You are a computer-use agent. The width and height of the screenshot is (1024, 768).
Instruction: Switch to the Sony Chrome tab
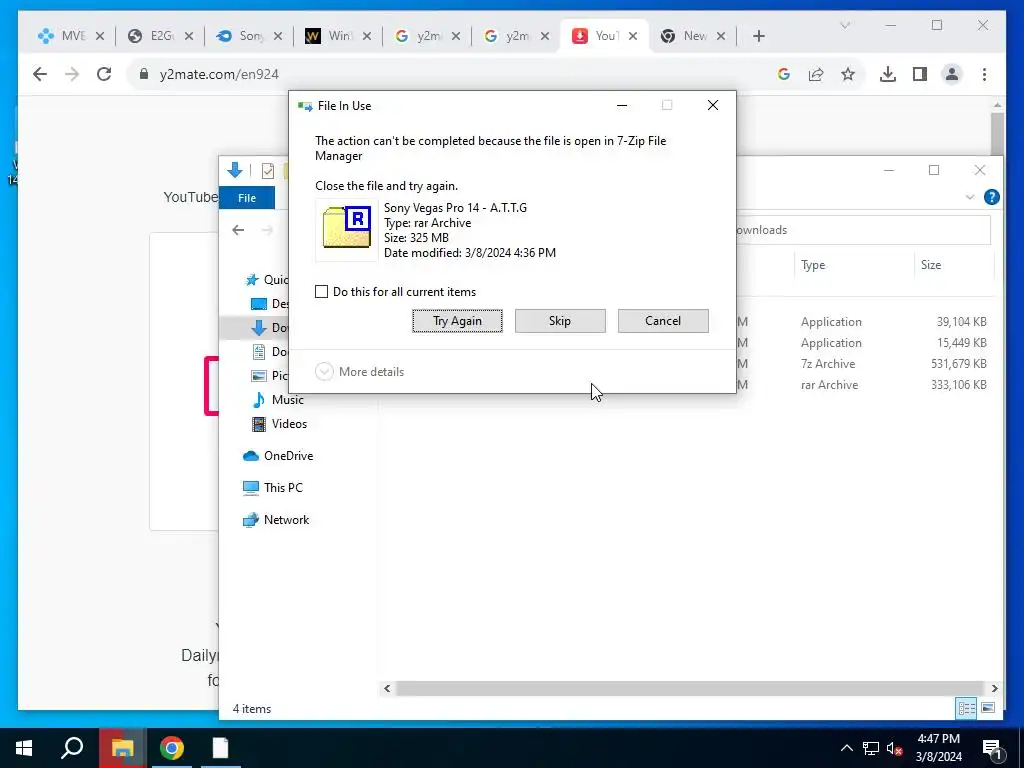click(x=249, y=36)
